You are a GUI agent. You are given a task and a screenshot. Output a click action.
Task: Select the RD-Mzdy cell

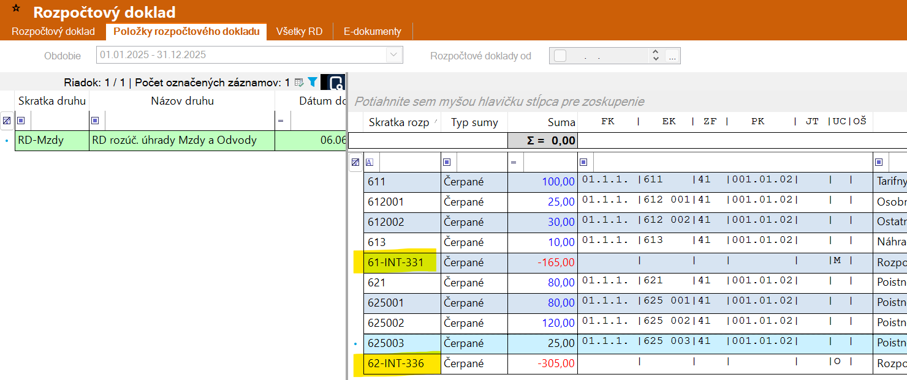(x=52, y=141)
